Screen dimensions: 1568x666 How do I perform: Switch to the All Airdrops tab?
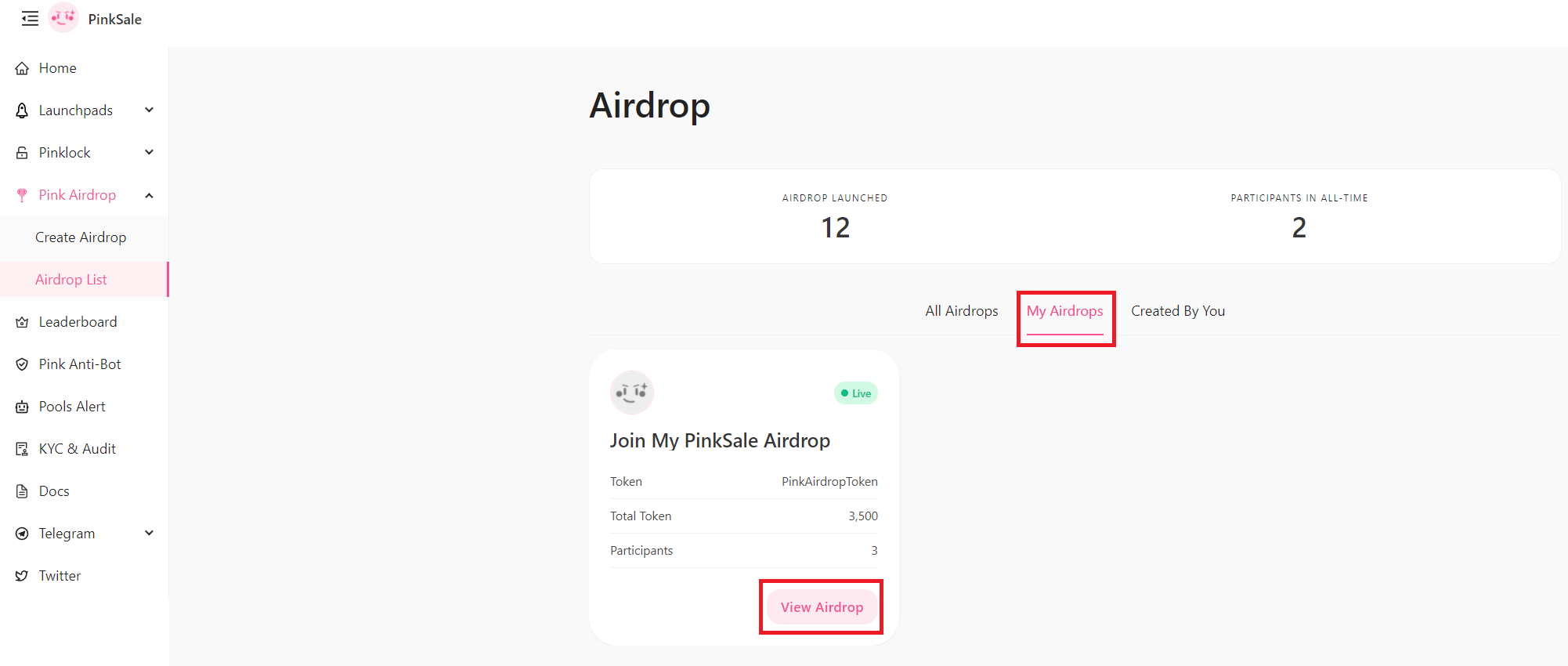click(961, 310)
